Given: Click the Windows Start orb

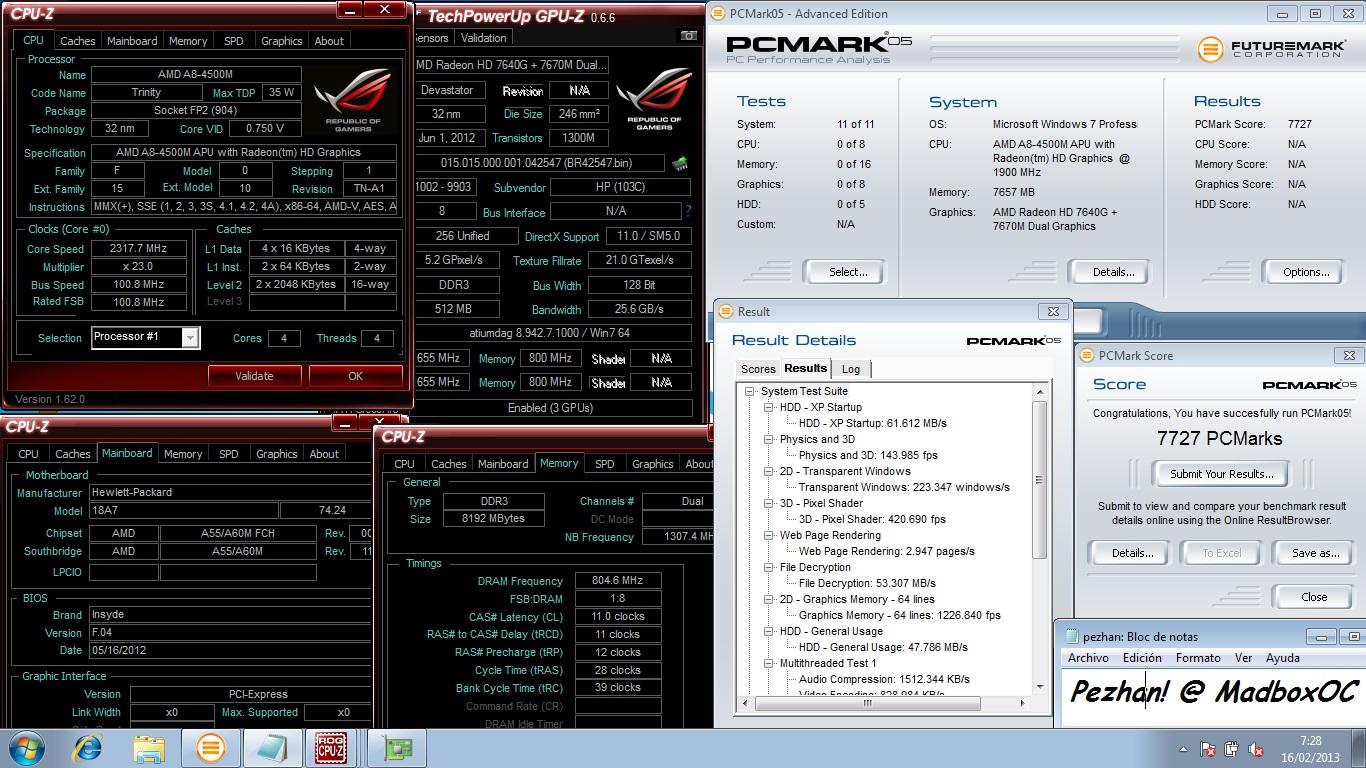Looking at the screenshot, I should tap(25, 748).
